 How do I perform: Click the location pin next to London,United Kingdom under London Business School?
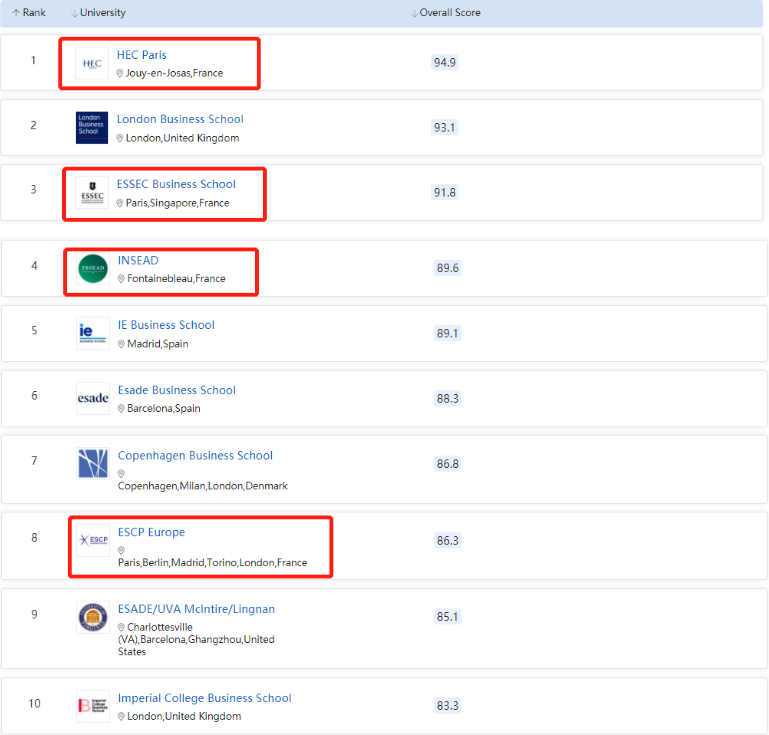(x=120, y=138)
